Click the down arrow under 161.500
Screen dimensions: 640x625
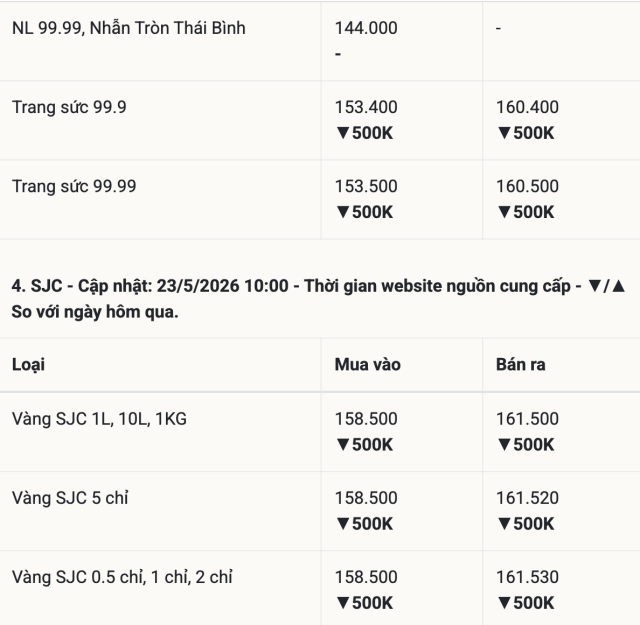(x=504, y=445)
